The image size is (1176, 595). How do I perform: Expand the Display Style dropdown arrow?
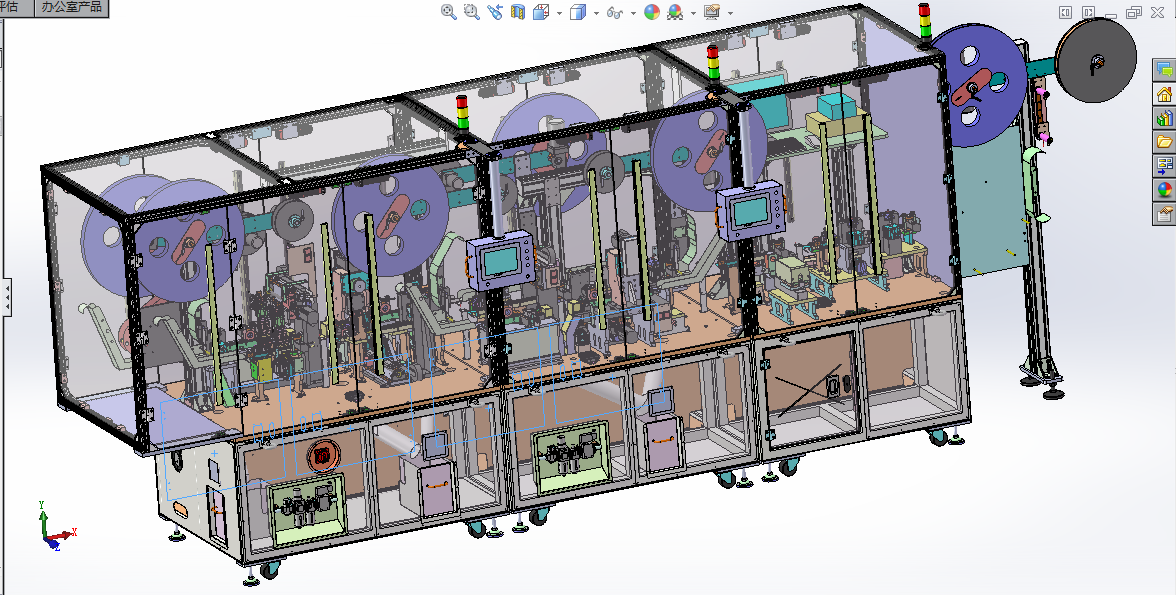pyautogui.click(x=596, y=13)
